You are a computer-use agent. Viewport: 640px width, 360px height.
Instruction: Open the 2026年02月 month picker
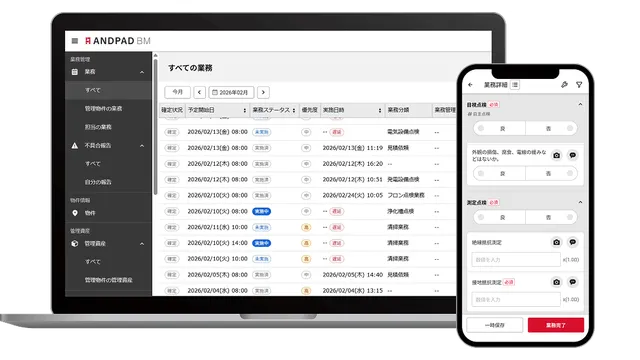pyautogui.click(x=231, y=92)
